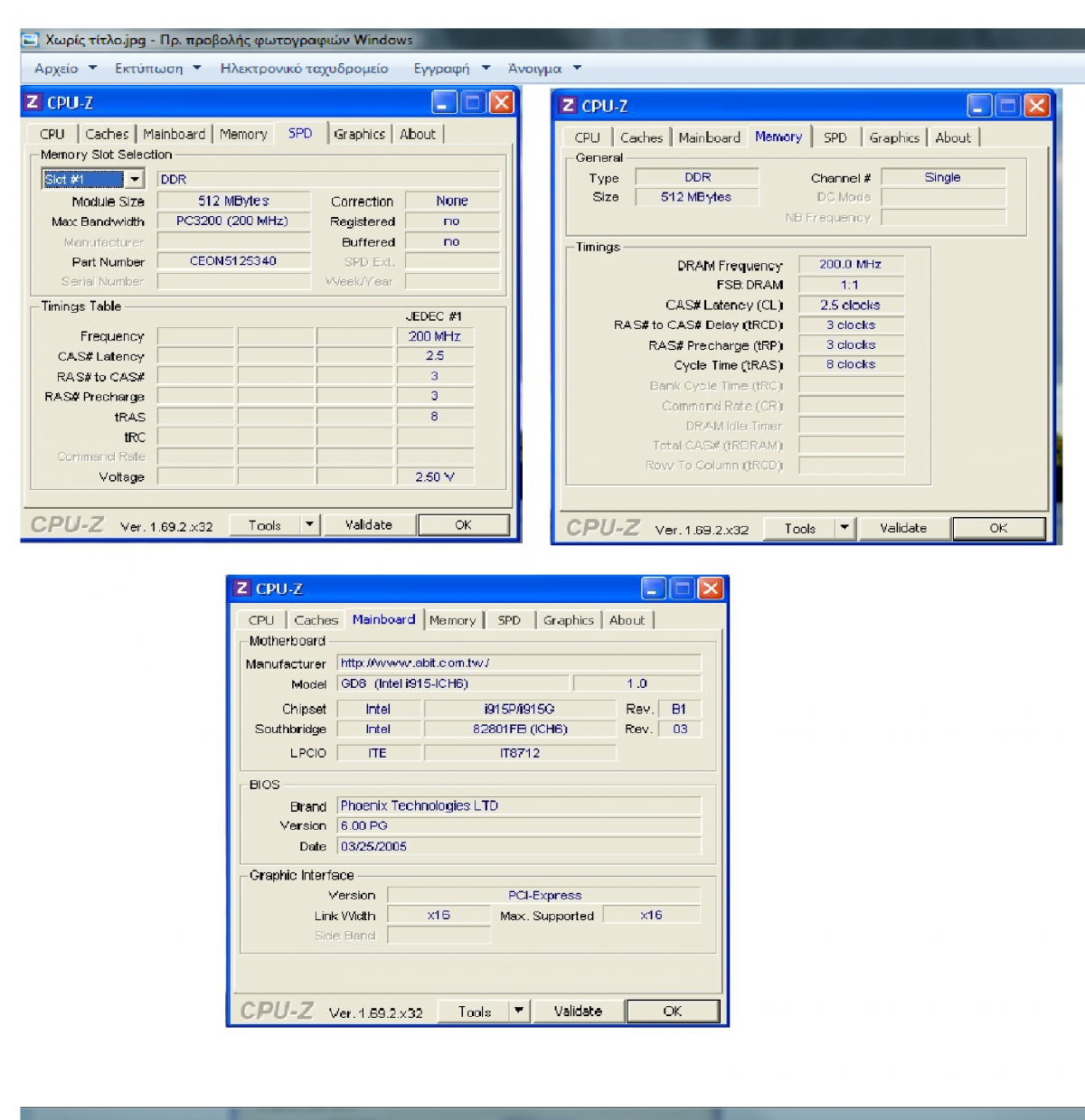This screenshot has width=1085, height=1120.
Task: Open Tools dropdown arrow in Memory window
Action: (x=844, y=528)
